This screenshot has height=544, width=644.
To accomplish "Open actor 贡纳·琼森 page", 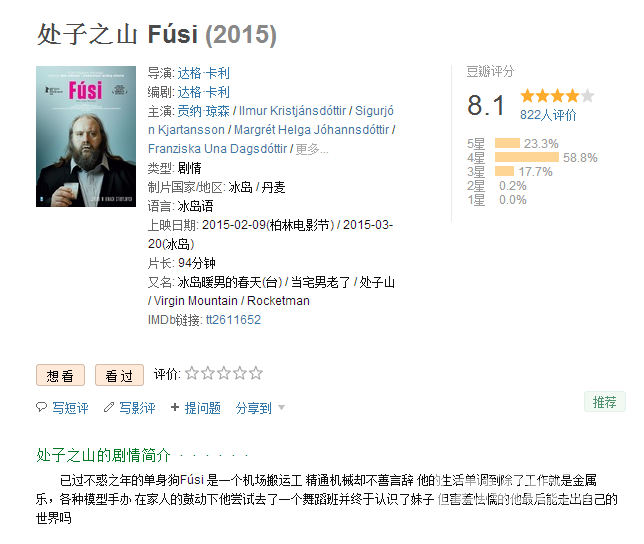I will tap(203, 111).
